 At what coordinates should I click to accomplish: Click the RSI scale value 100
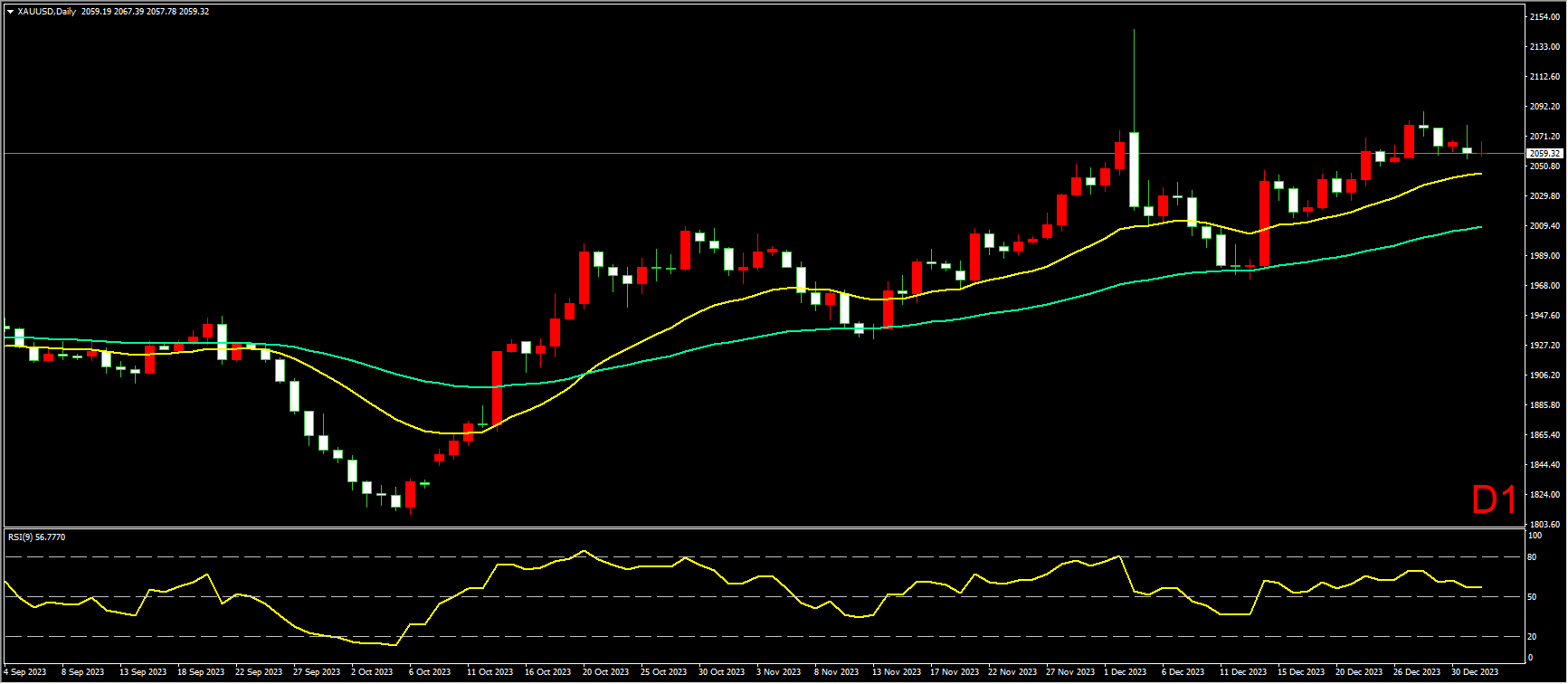(x=1535, y=535)
